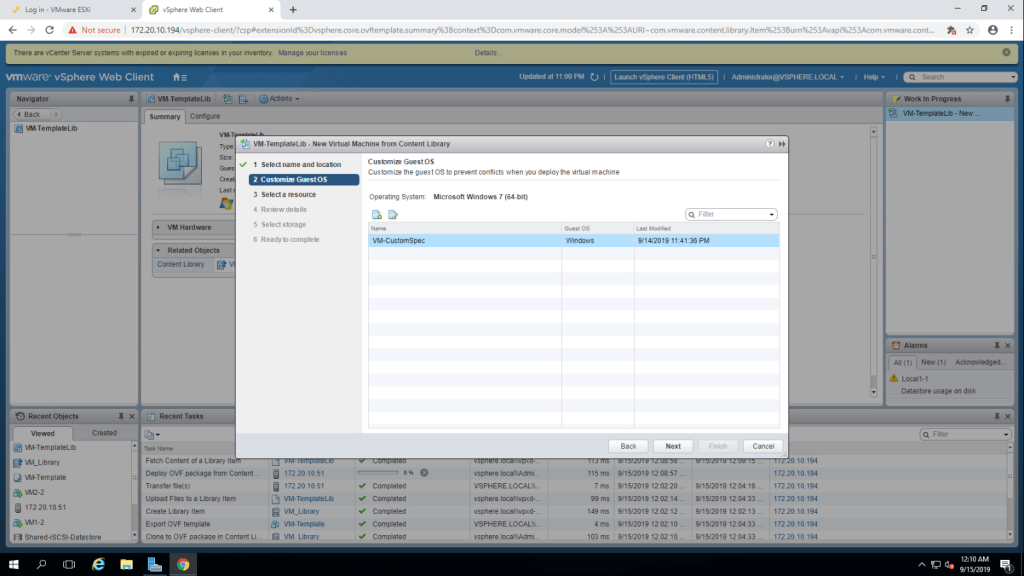Minimize wizard using double-arrow icon
The height and width of the screenshot is (576, 1024).
(x=781, y=144)
